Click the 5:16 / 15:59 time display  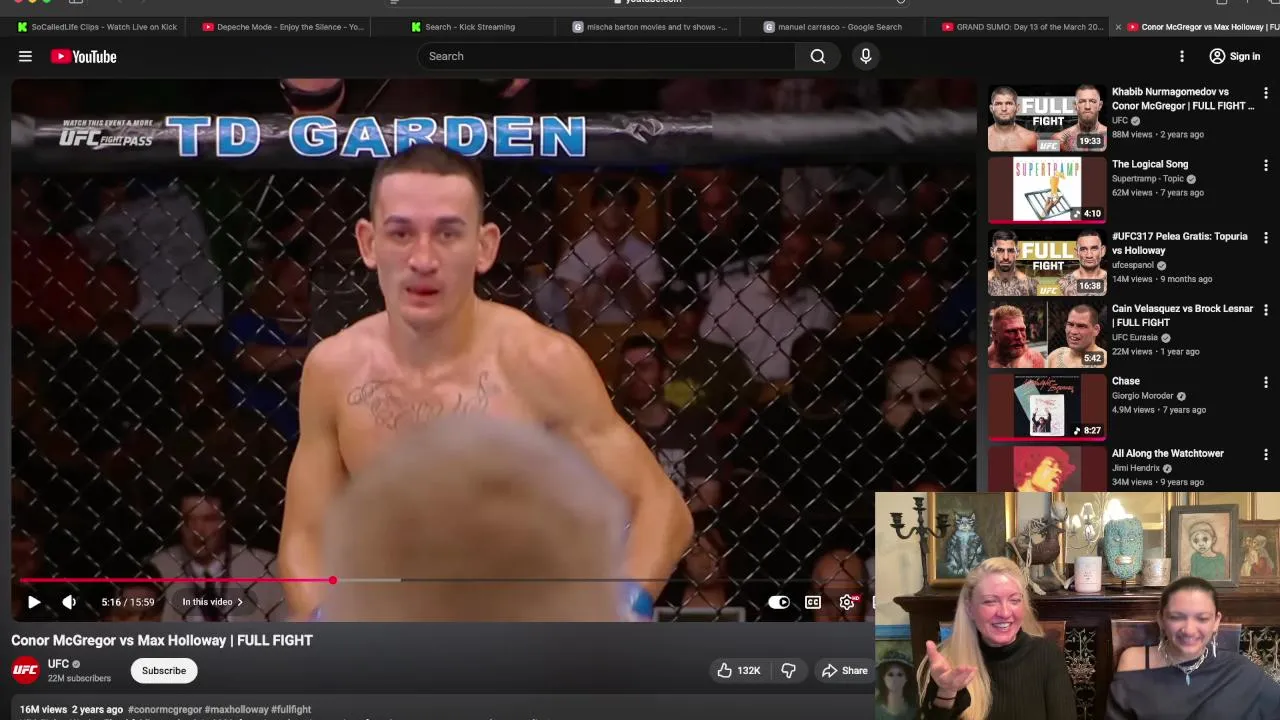(128, 602)
